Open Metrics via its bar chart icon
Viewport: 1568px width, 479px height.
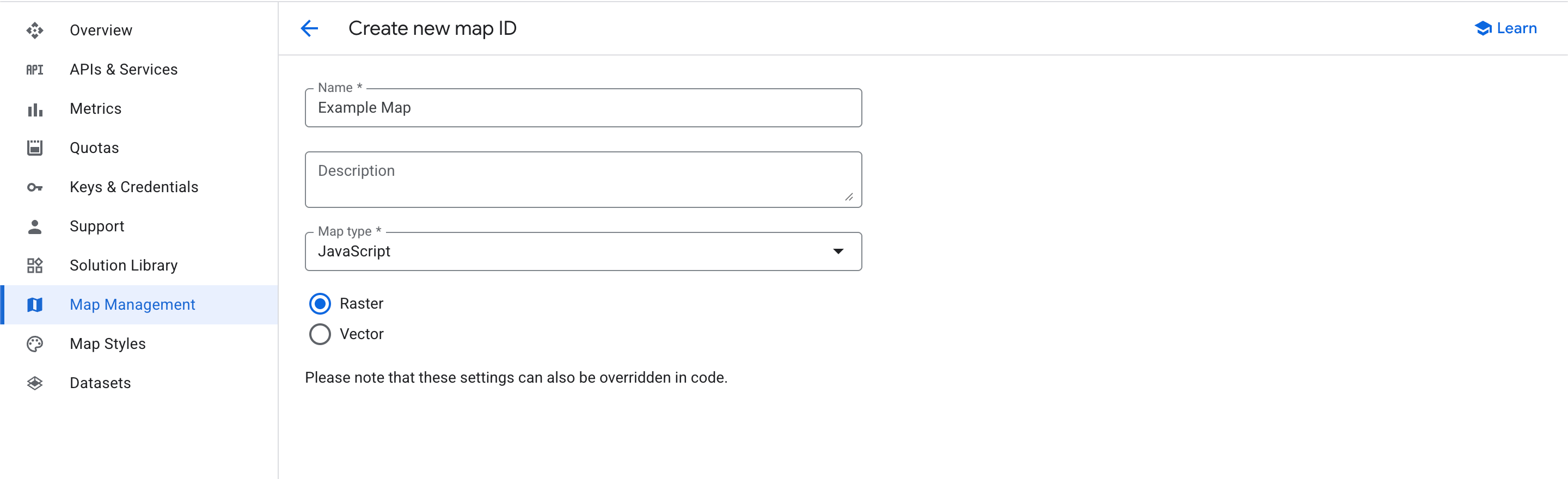(35, 108)
